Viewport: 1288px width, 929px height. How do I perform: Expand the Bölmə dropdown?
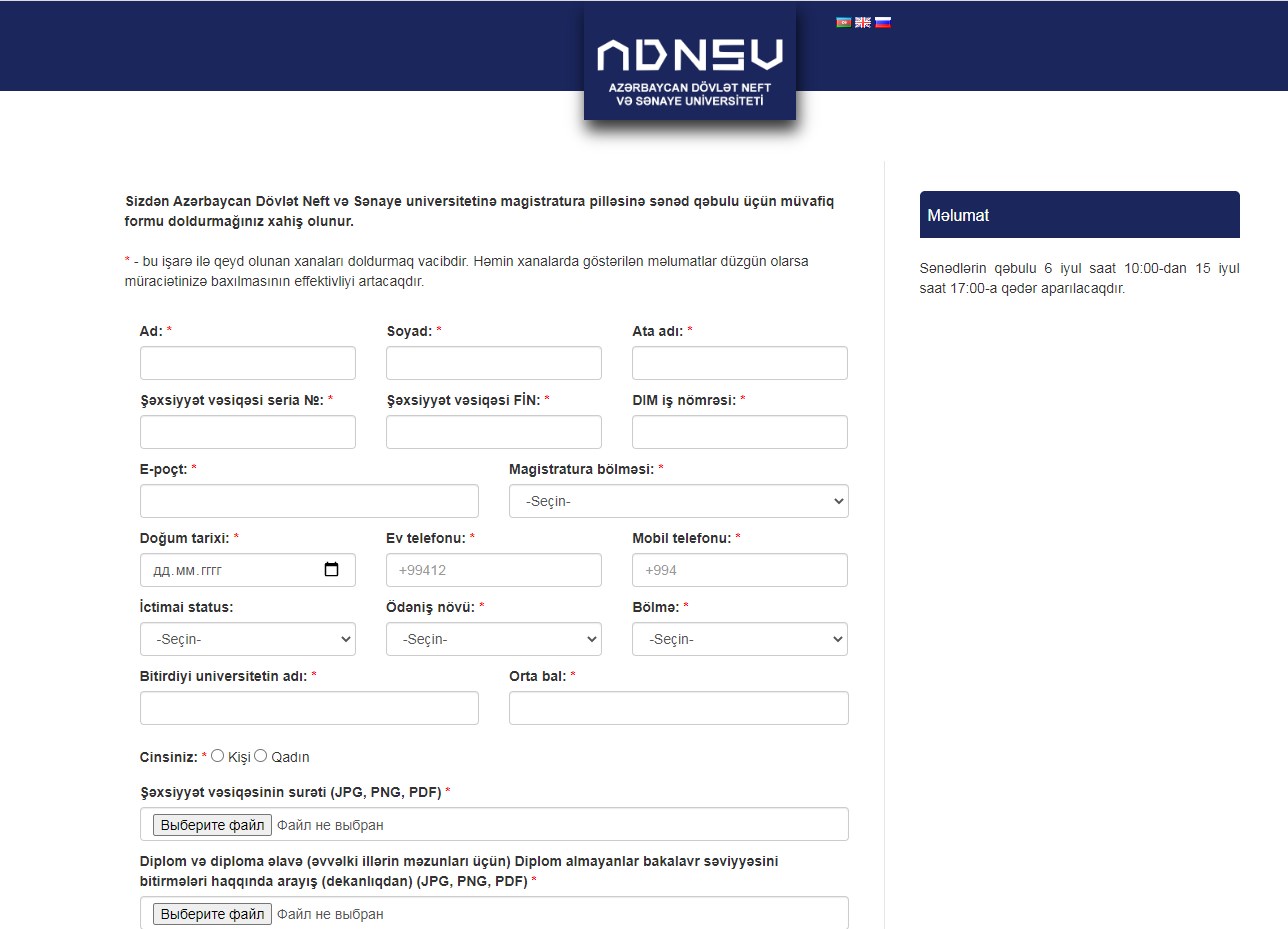pos(739,639)
